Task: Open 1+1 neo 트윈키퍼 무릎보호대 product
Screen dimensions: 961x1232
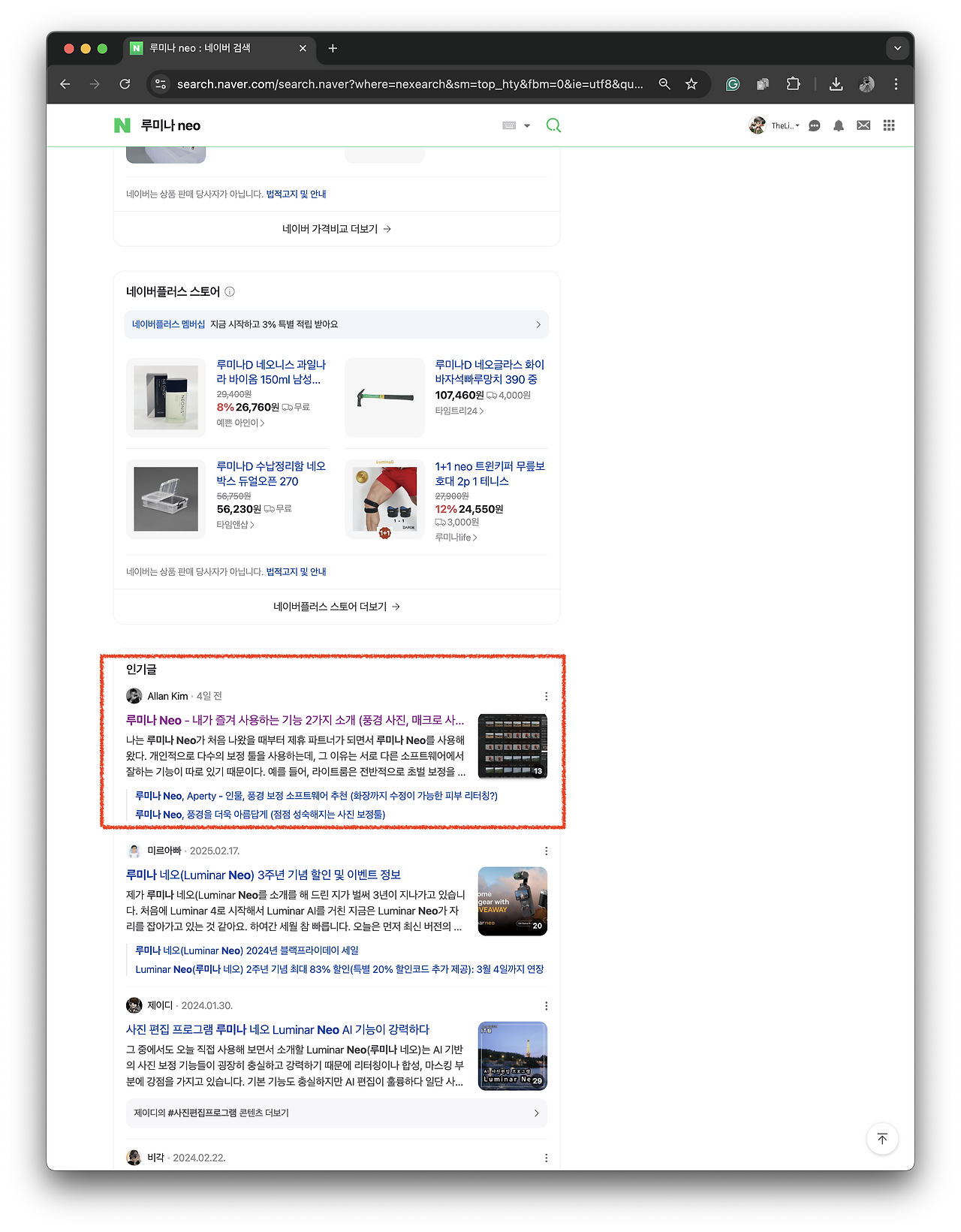Action: pyautogui.click(x=490, y=474)
